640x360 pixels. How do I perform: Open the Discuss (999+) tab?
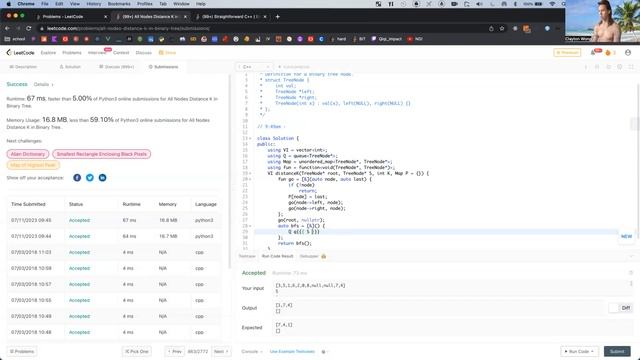pos(116,67)
